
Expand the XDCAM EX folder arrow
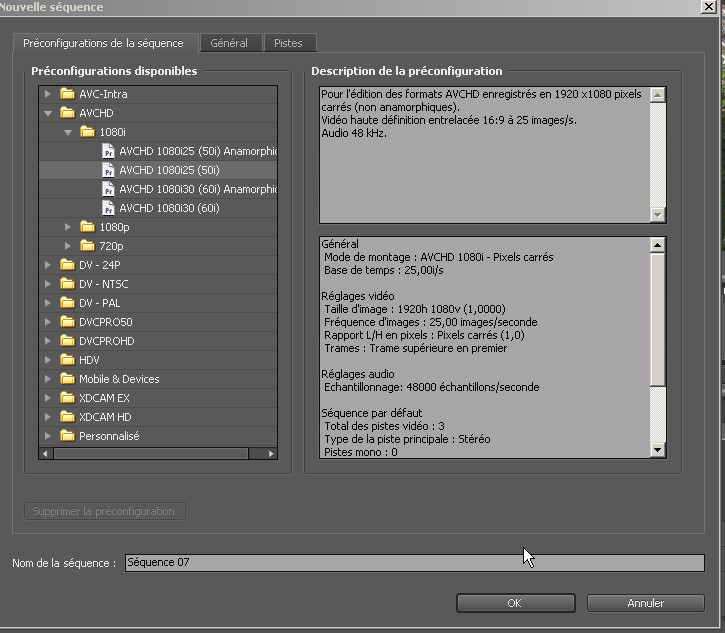click(48, 398)
